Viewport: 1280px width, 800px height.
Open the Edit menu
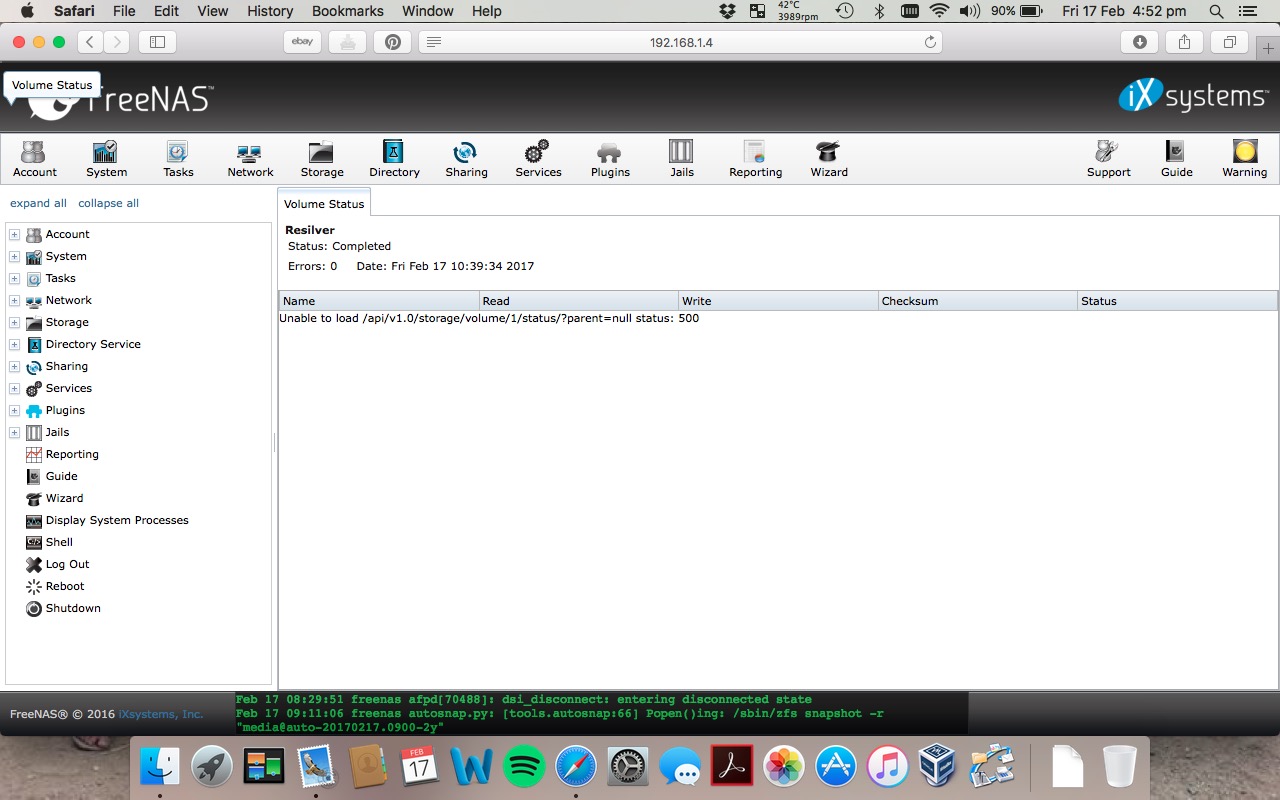tap(166, 11)
